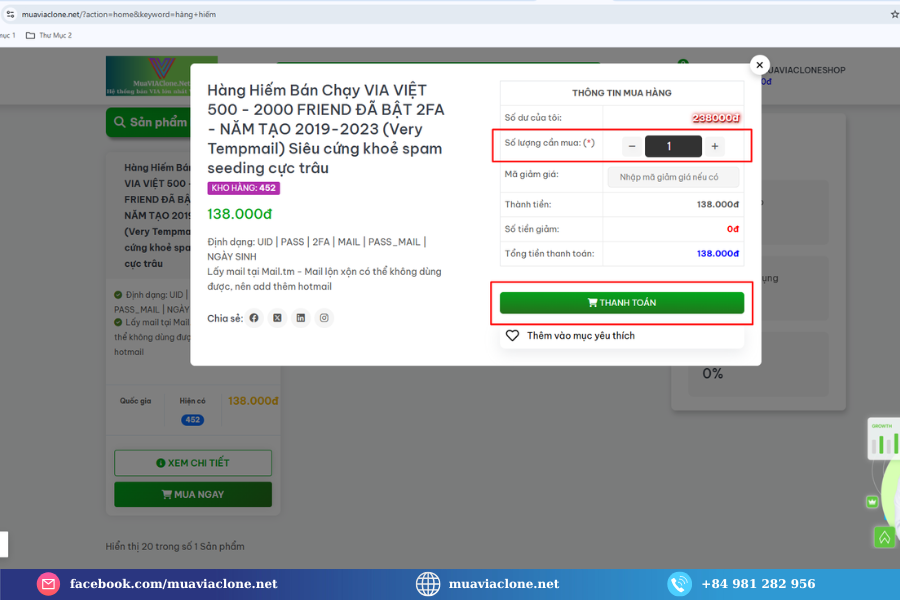Focus the discount code input box

(673, 177)
